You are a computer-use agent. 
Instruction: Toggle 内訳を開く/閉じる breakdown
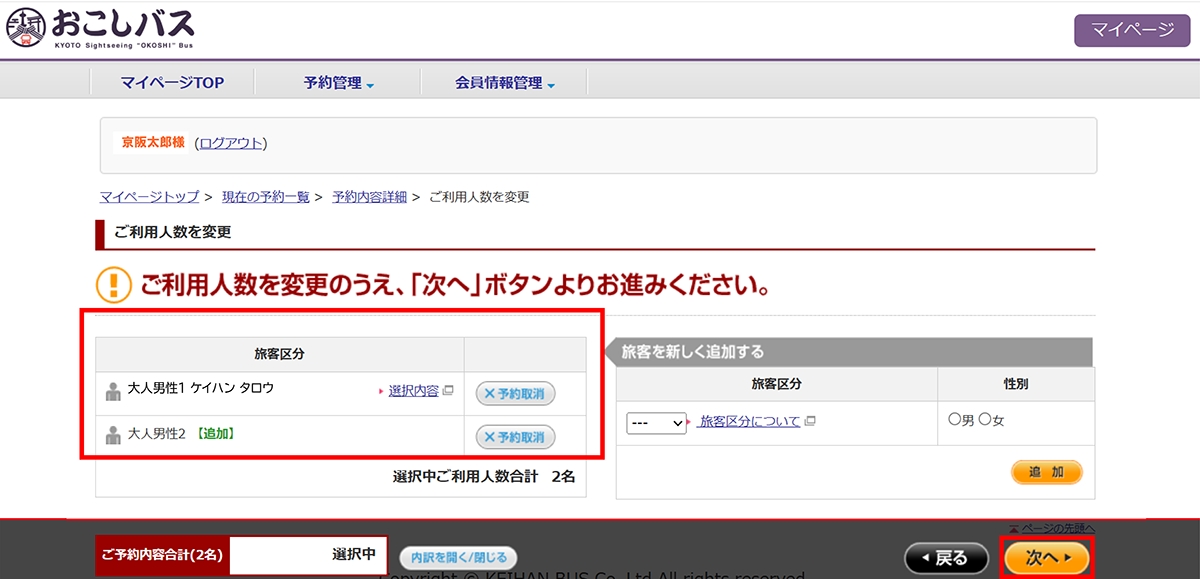click(458, 557)
